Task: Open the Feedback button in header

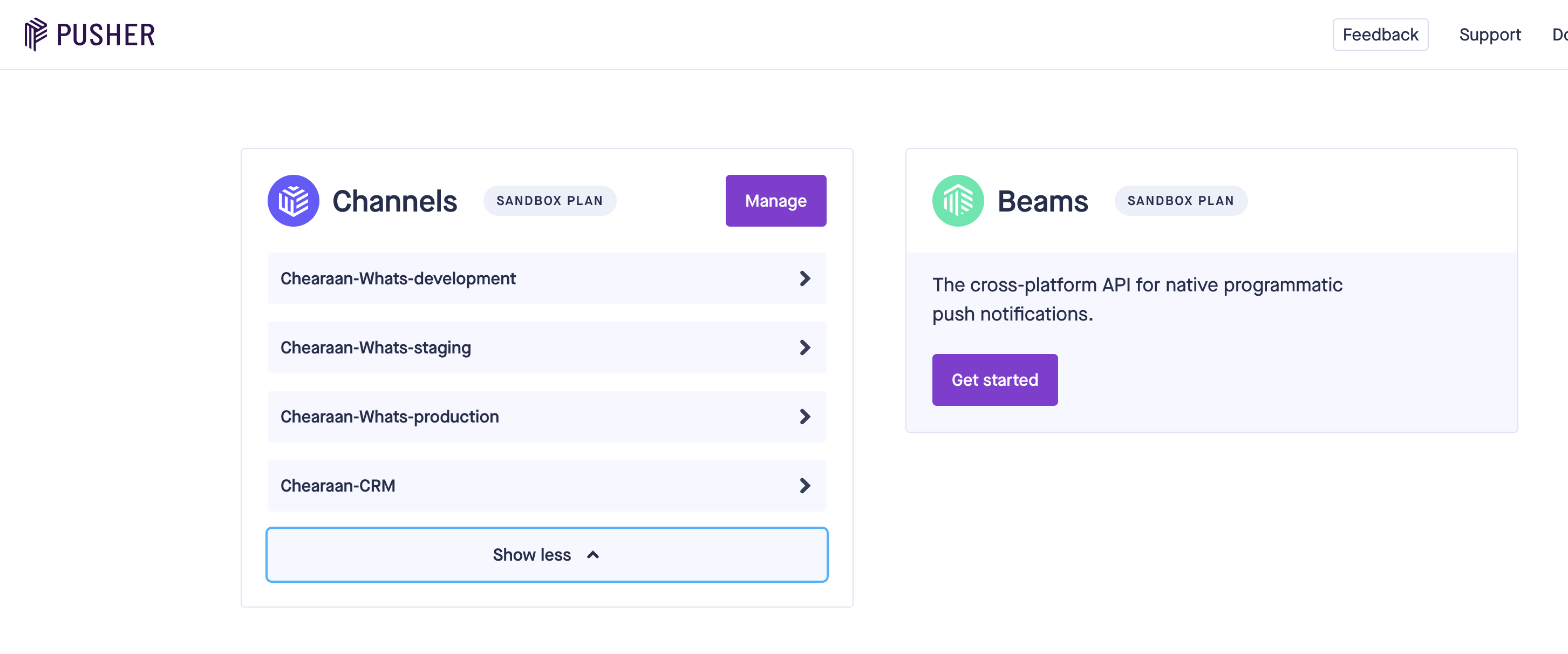Action: (1380, 35)
